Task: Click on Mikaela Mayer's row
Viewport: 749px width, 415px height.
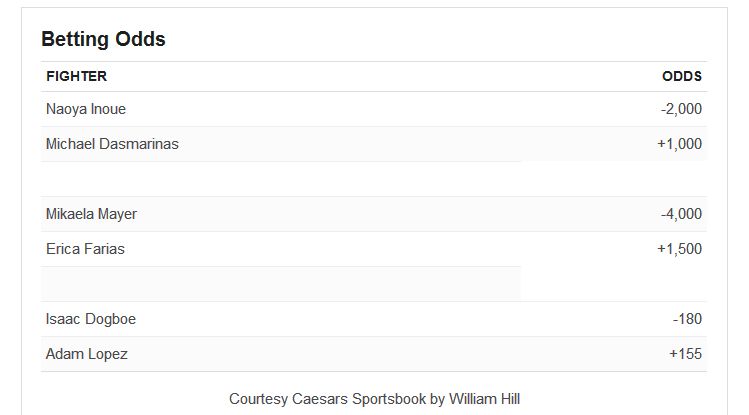Action: point(374,214)
